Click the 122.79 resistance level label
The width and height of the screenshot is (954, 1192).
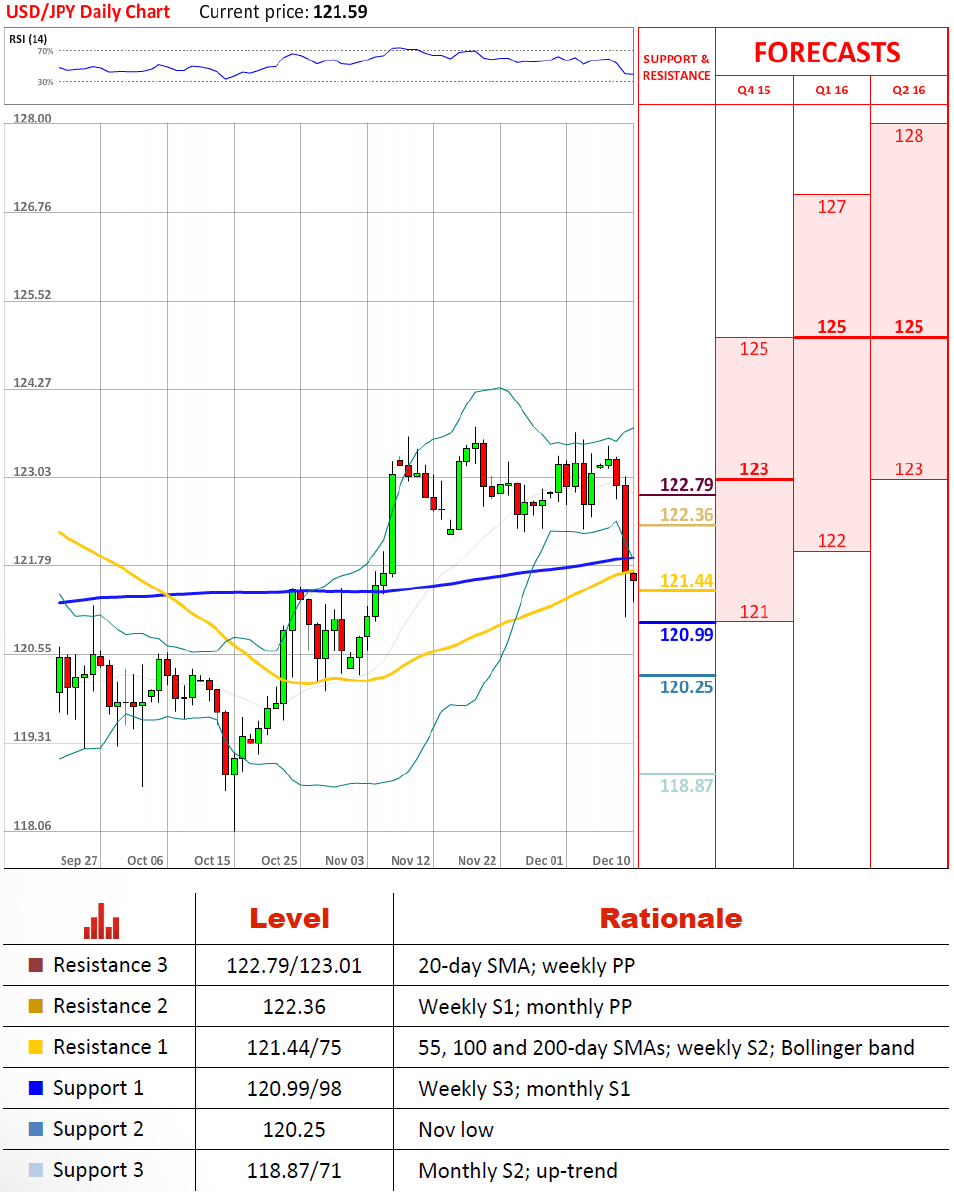point(686,484)
